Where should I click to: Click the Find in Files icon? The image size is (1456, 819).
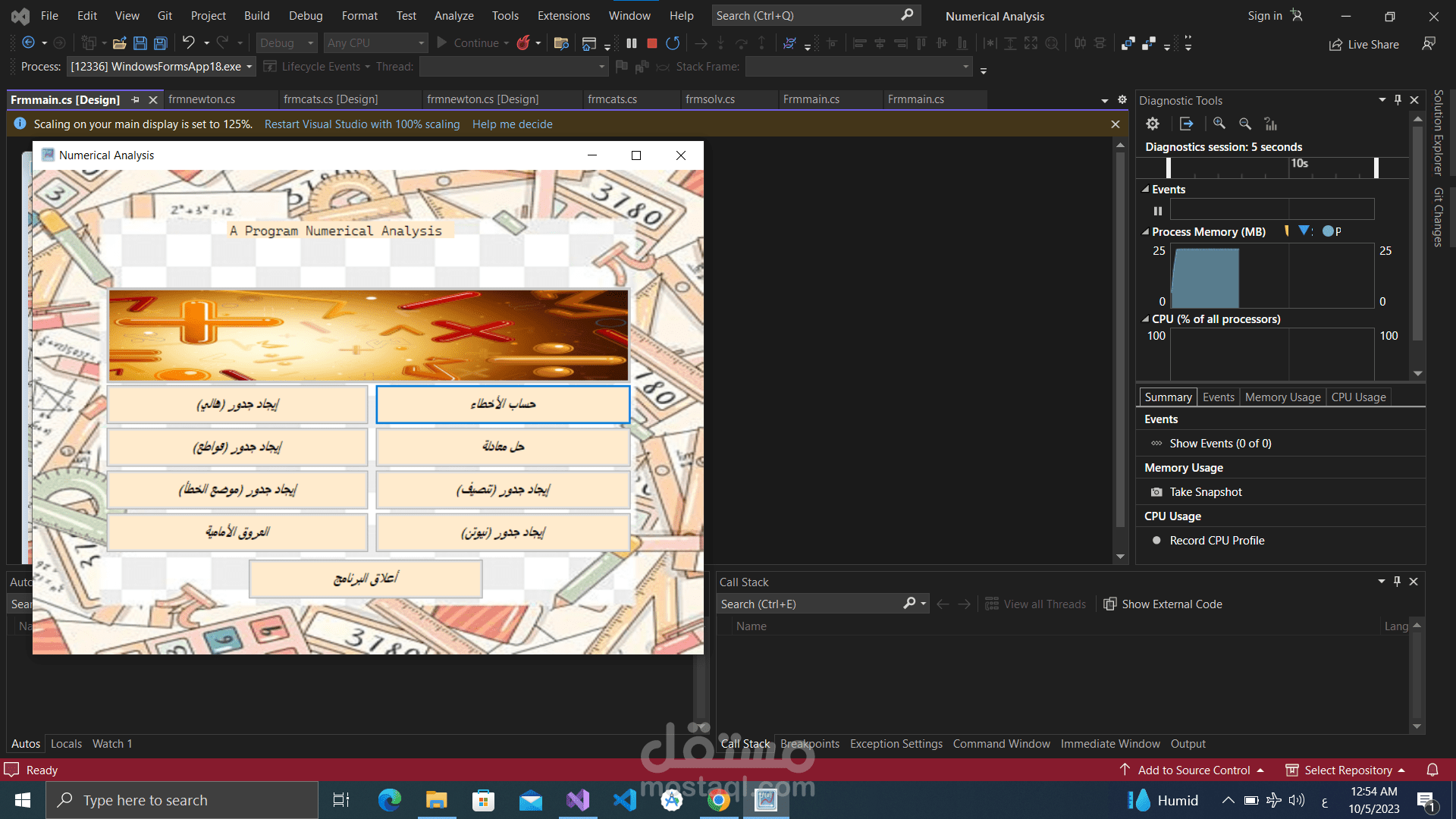point(561,43)
